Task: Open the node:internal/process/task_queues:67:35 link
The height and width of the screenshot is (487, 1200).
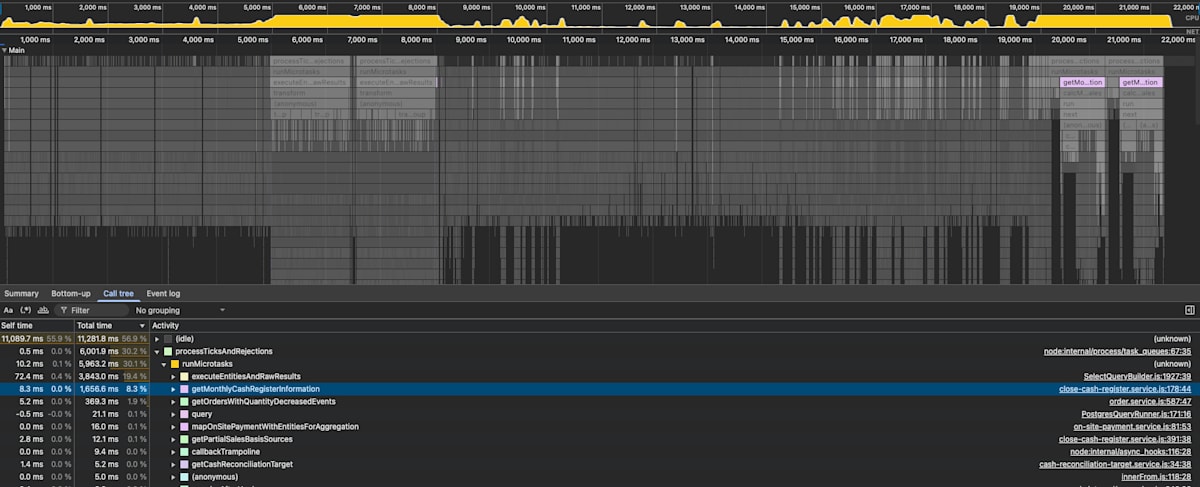Action: coord(1117,352)
